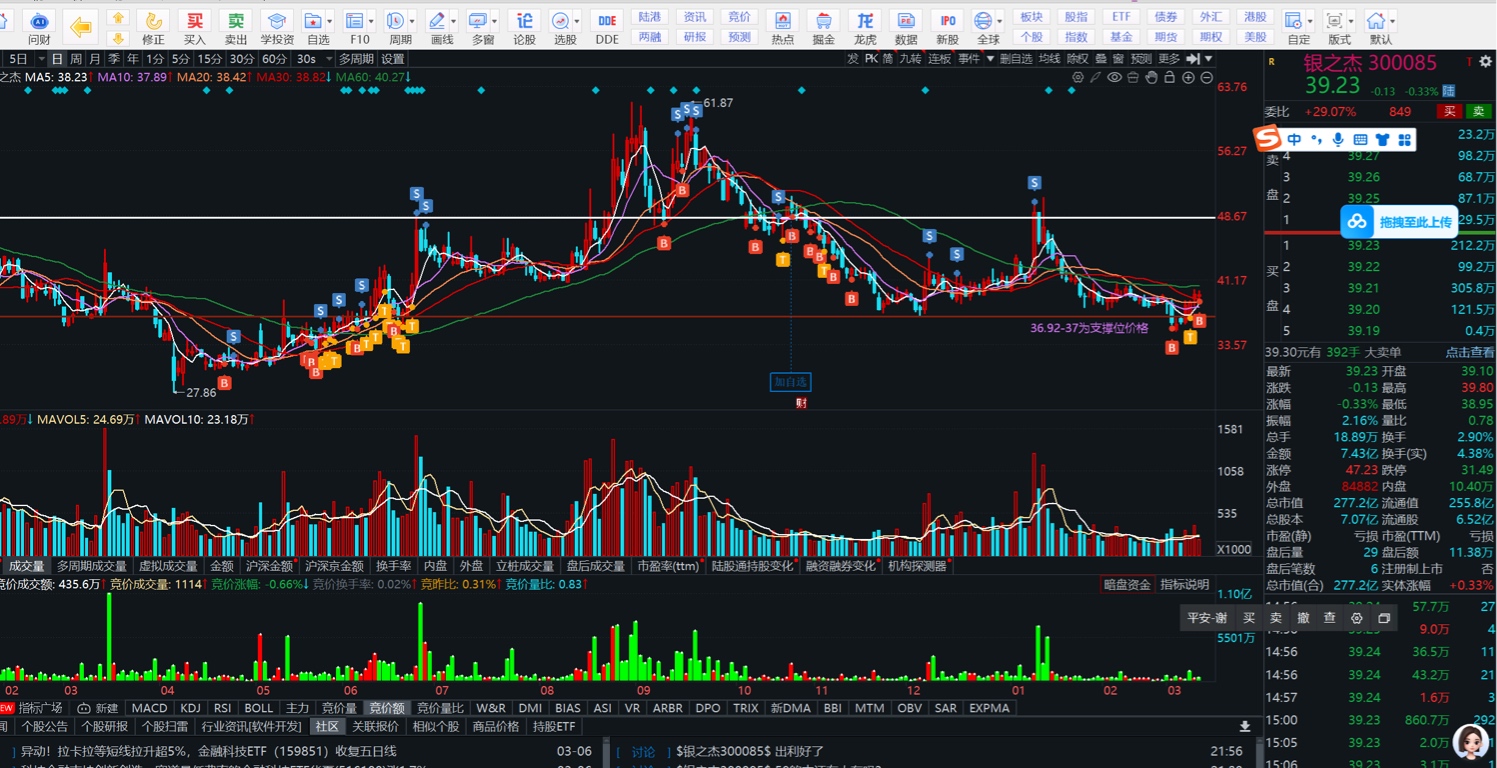Click the ETF market button
1497x768 pixels.
point(1121,17)
